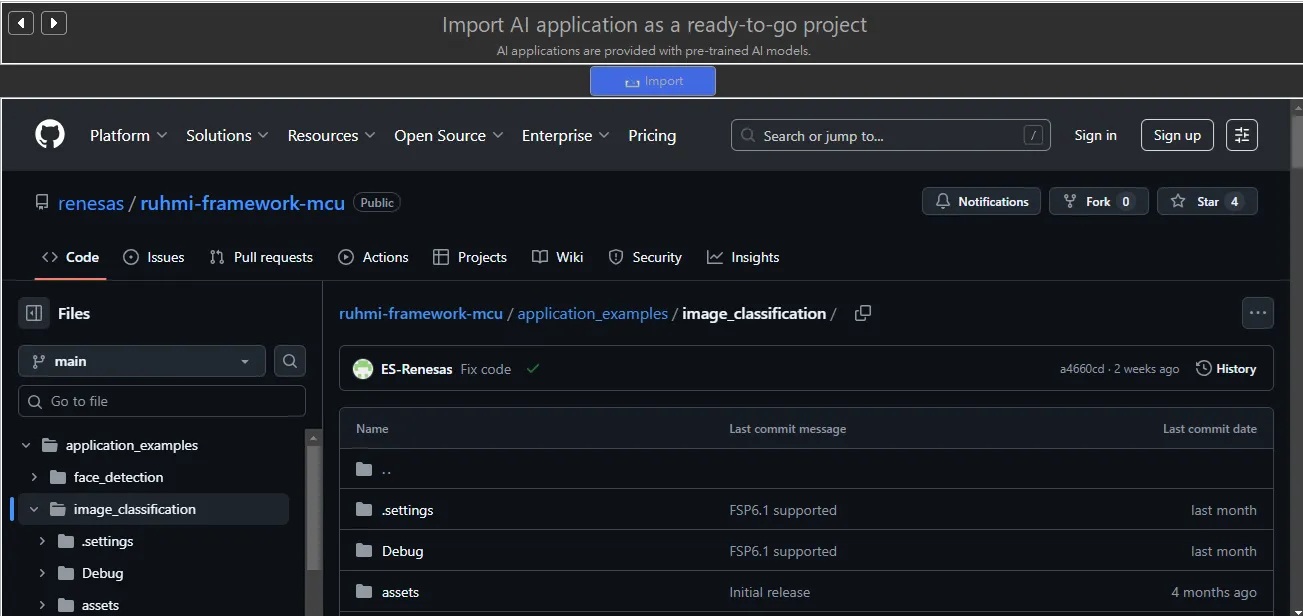
Task: Expand the Platform navigation menu
Action: pyautogui.click(x=128, y=135)
